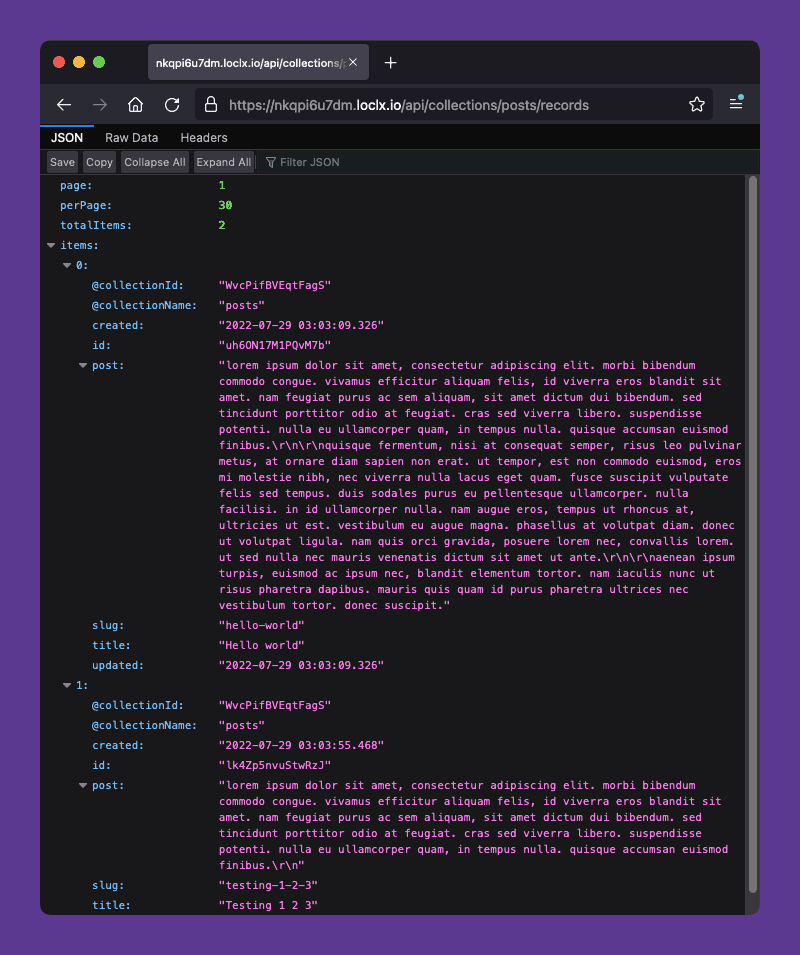Click the funnel icon in Filter JSON
The width and height of the screenshot is (800, 955).
(270, 162)
